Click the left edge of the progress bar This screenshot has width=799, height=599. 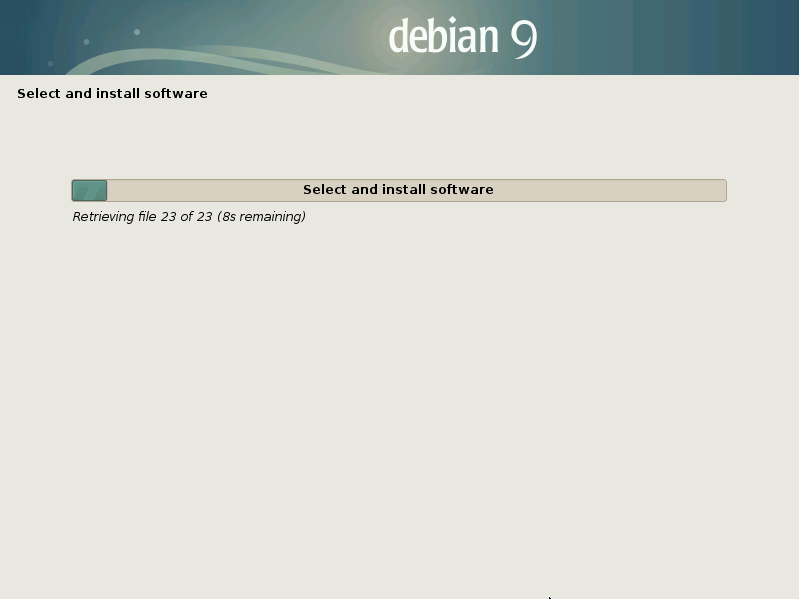(74, 190)
